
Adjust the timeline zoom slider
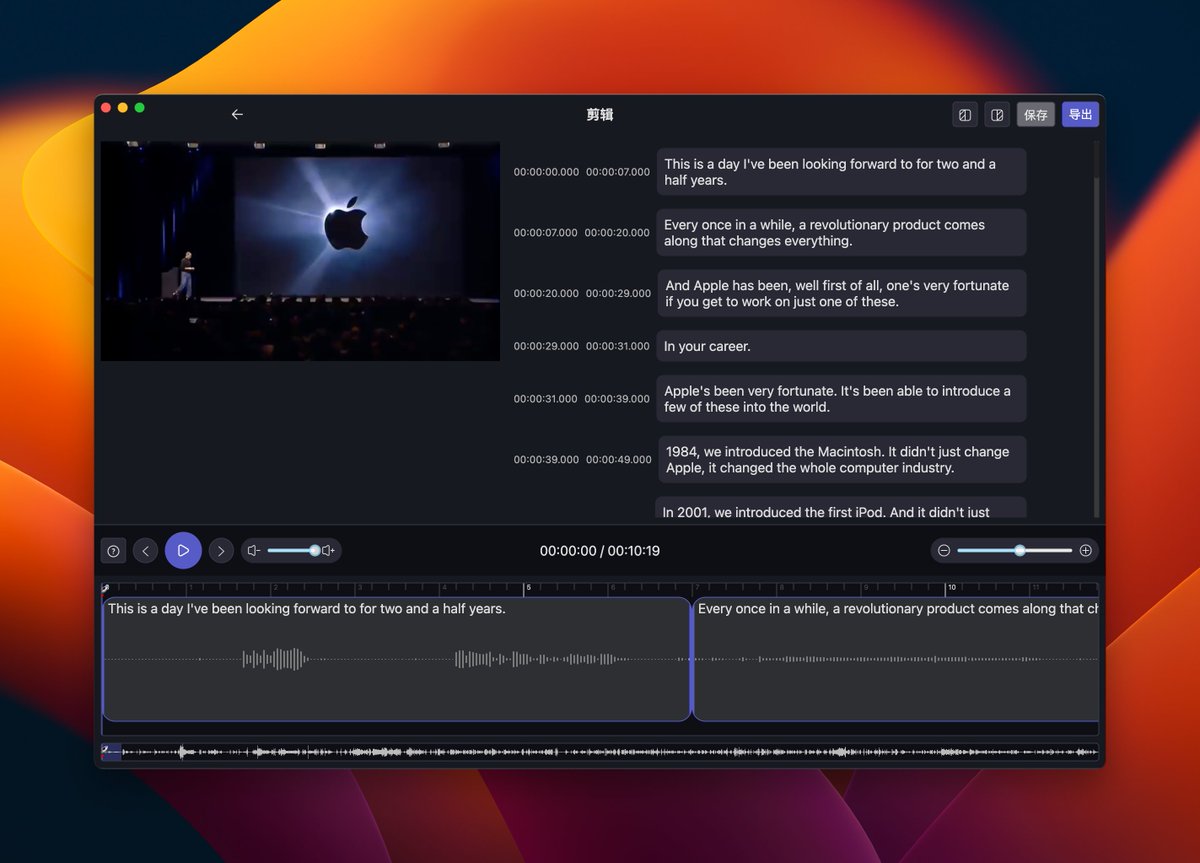pyautogui.click(x=1014, y=551)
